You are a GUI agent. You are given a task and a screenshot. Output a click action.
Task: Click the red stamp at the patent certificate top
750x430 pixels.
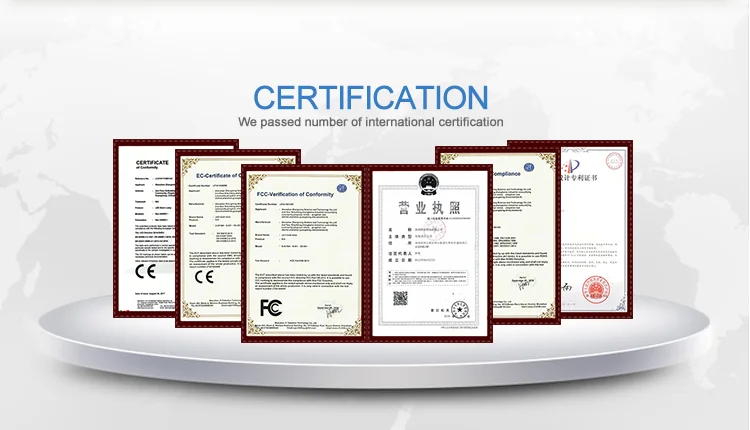coord(615,160)
